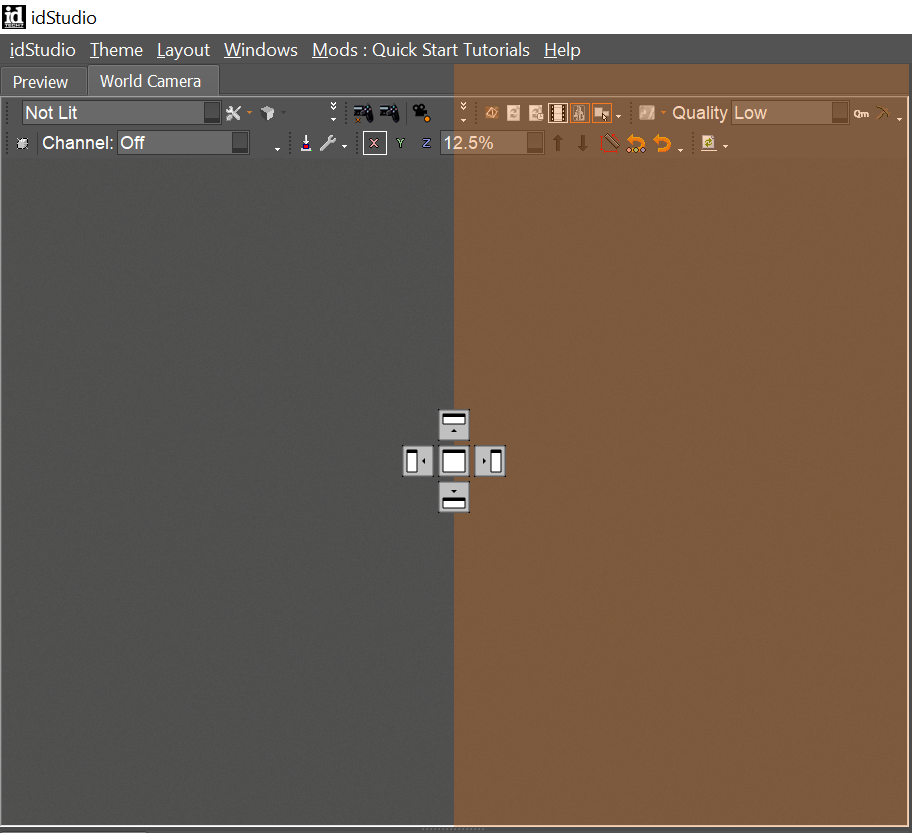The height and width of the screenshot is (833, 912).
Task: Expand the Quality dropdown showing Low
Action: pyautogui.click(x=790, y=113)
